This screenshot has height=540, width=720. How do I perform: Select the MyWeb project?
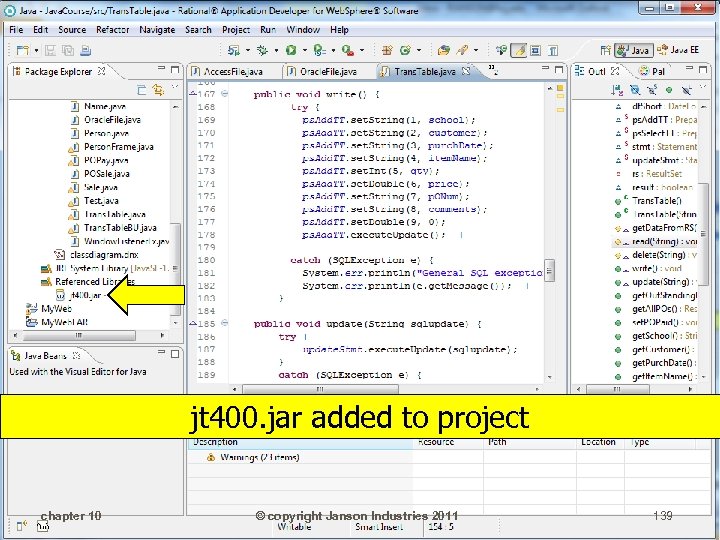pyautogui.click(x=49, y=309)
